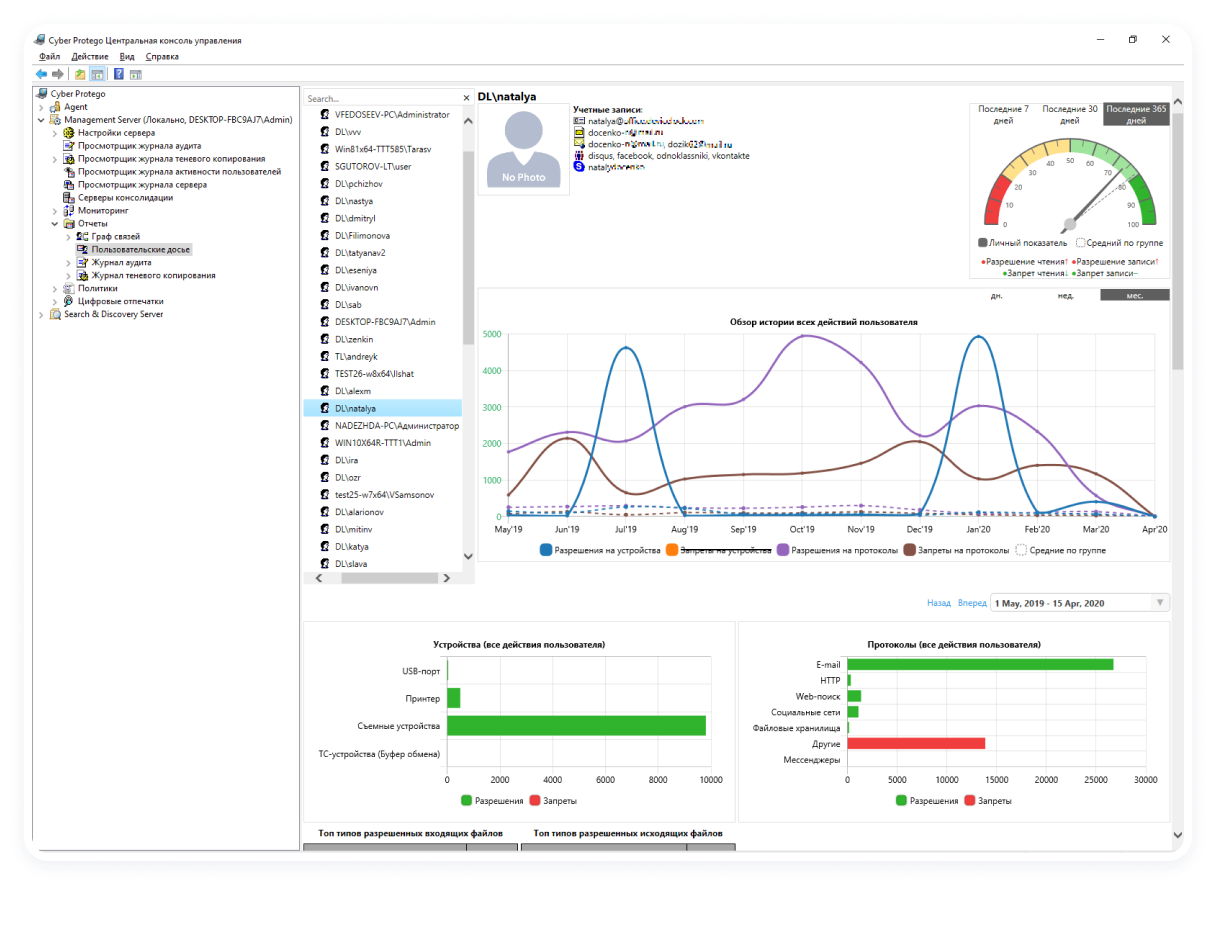Select DL\katya in the user list

click(x=352, y=547)
